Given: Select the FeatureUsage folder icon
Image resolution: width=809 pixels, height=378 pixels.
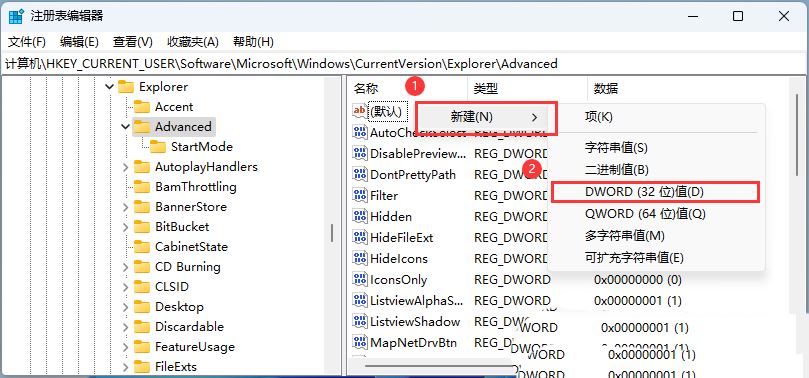Looking at the screenshot, I should point(141,347).
